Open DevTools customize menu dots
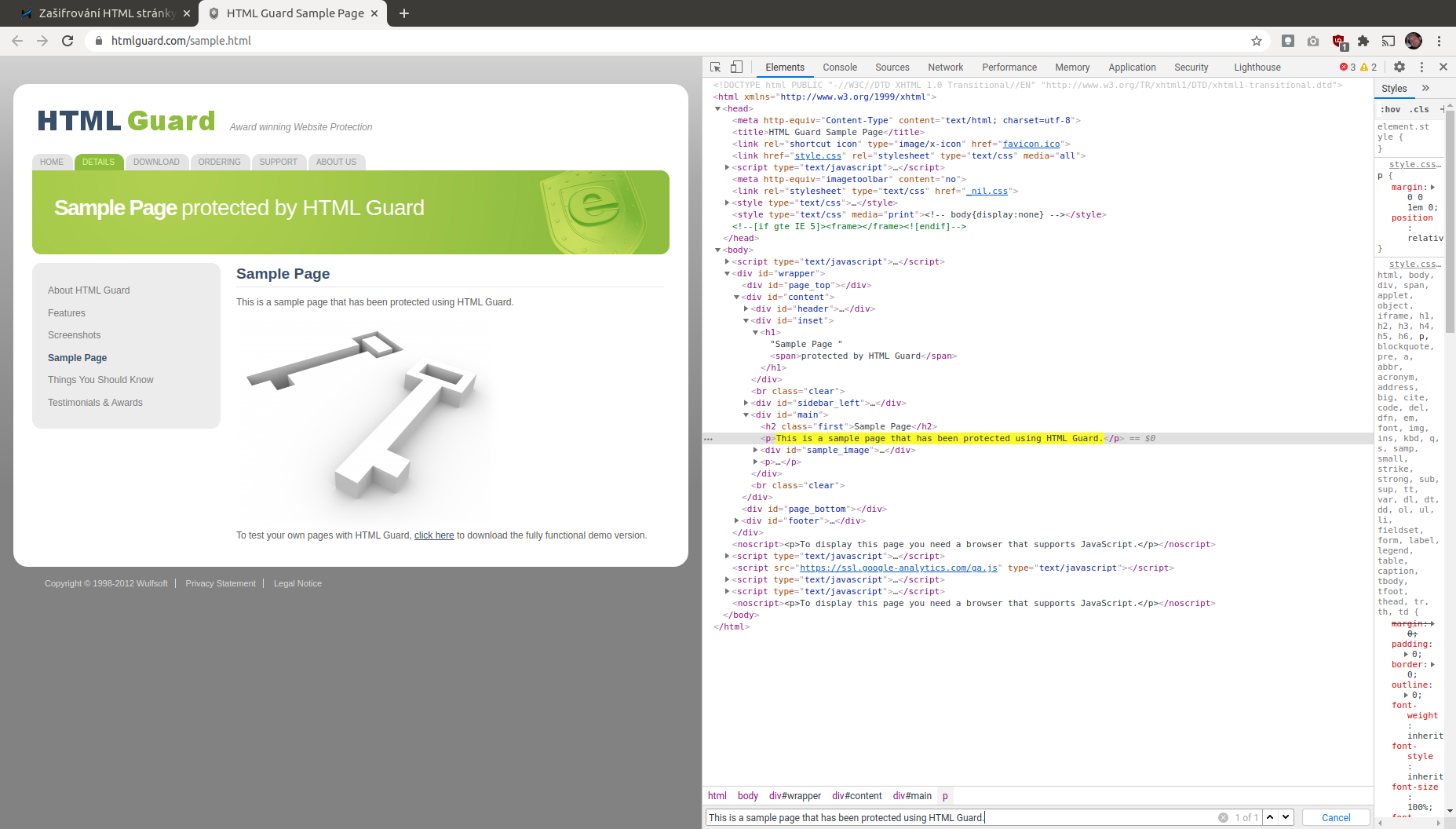Screen dimensions: 1456x829 (x=1421, y=68)
